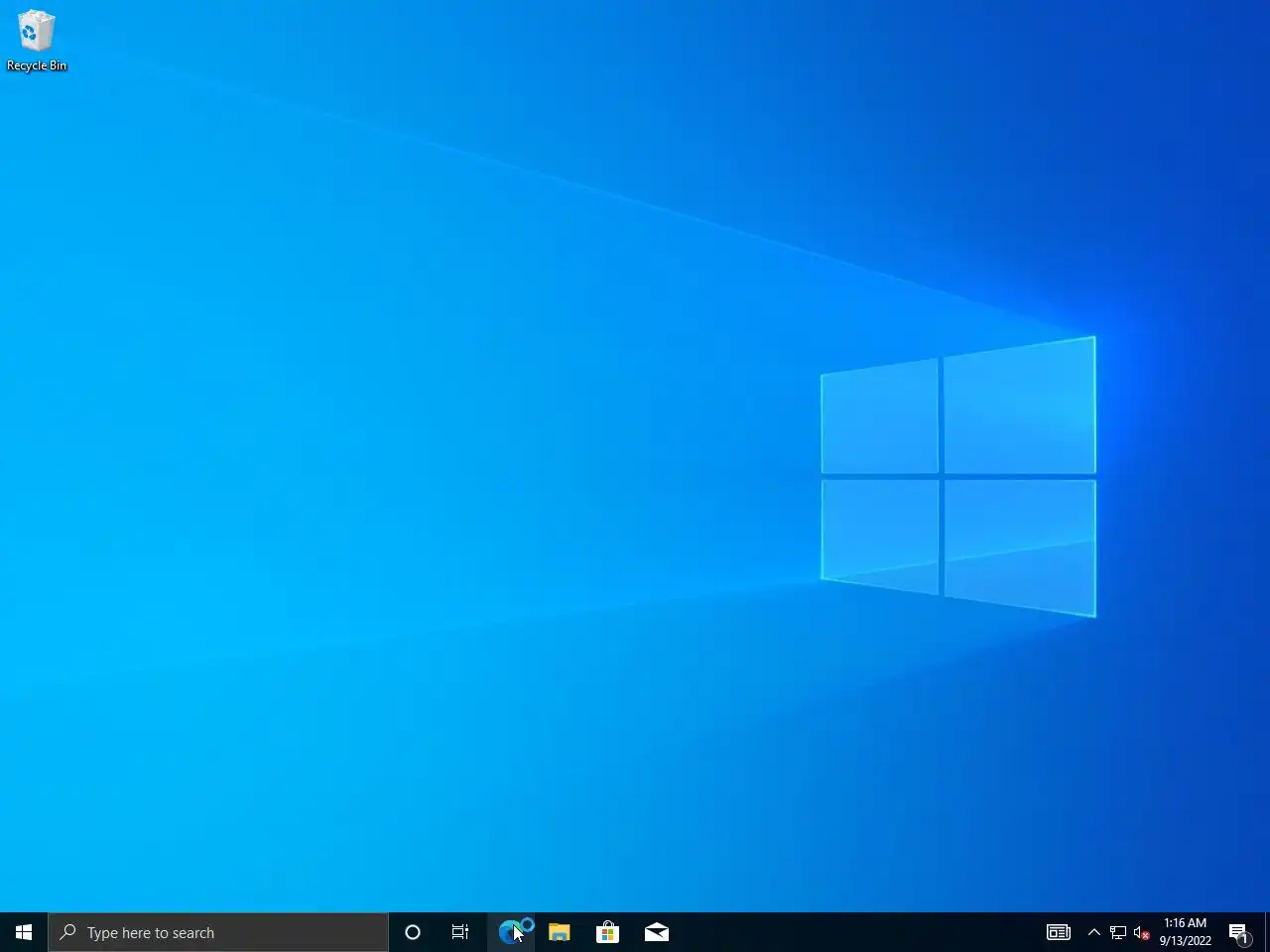Launch Microsoft Edge from the taskbar
Viewport: 1270px width, 952px height.
click(510, 932)
